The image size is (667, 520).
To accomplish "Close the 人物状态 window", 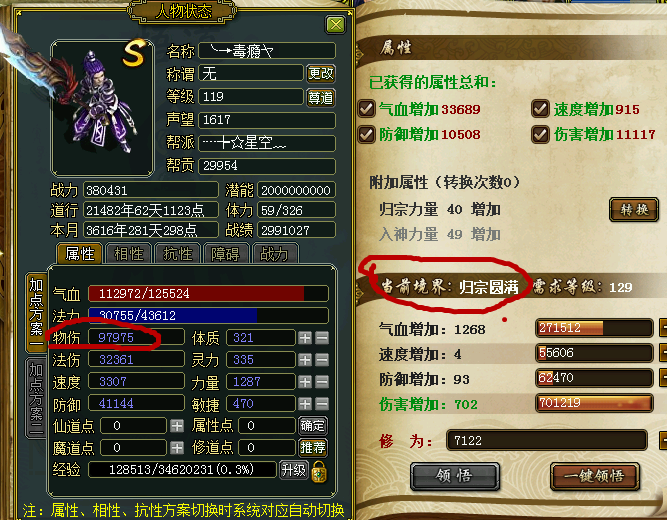I will coord(335,25).
